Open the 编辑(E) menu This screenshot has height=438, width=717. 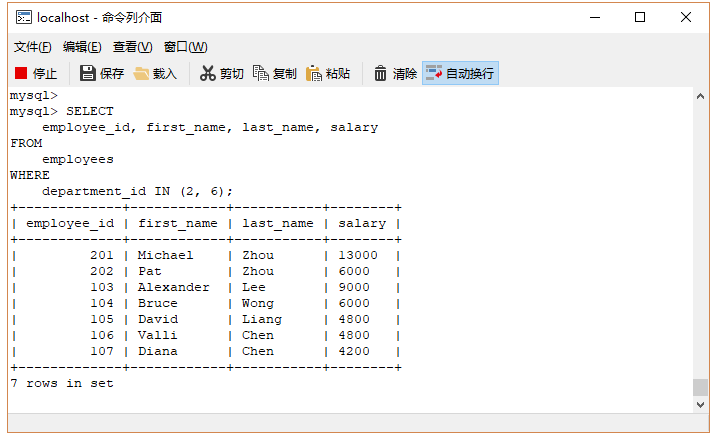(x=82, y=47)
